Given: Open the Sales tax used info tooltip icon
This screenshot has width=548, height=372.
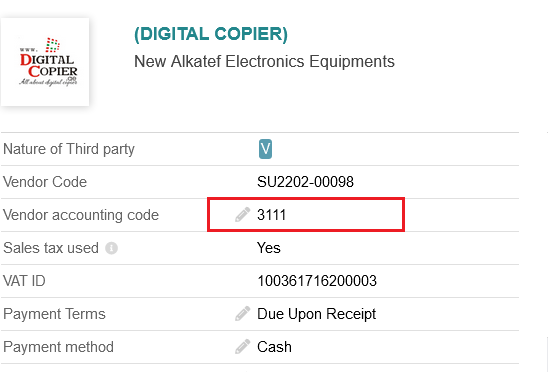Looking at the screenshot, I should tap(111, 248).
